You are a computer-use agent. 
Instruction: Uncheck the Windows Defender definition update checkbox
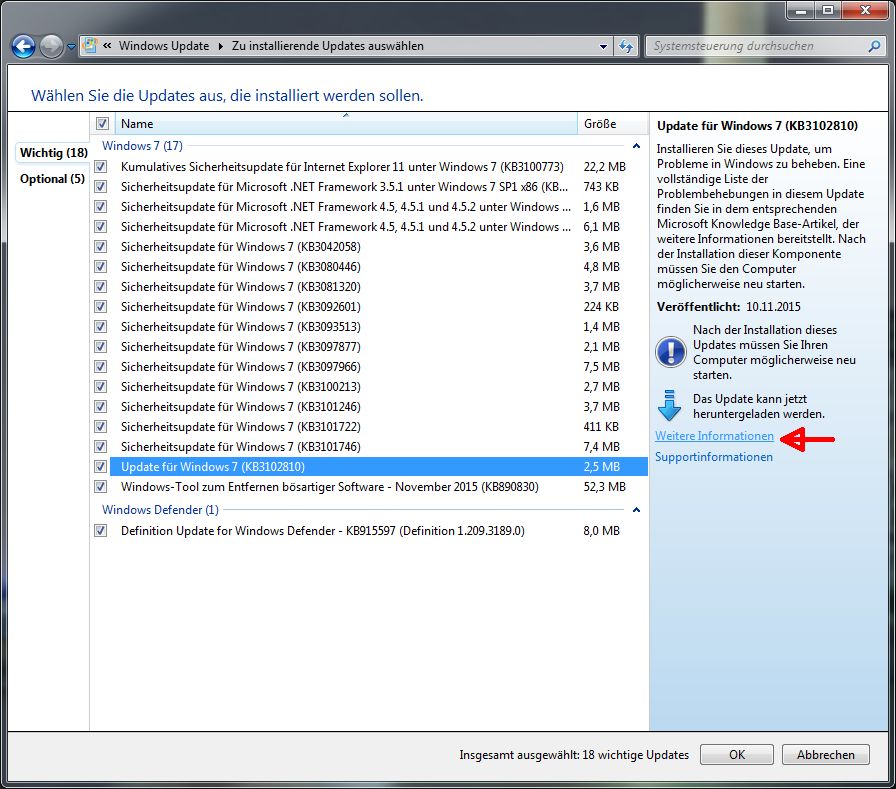point(101,530)
